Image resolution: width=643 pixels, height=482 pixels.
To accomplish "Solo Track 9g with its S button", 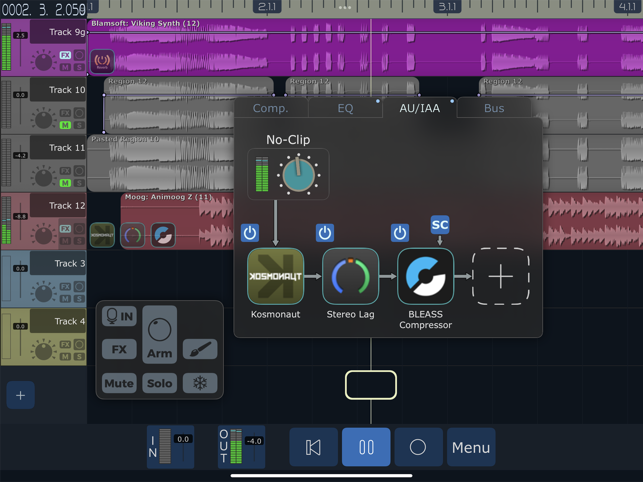I will tap(79, 67).
